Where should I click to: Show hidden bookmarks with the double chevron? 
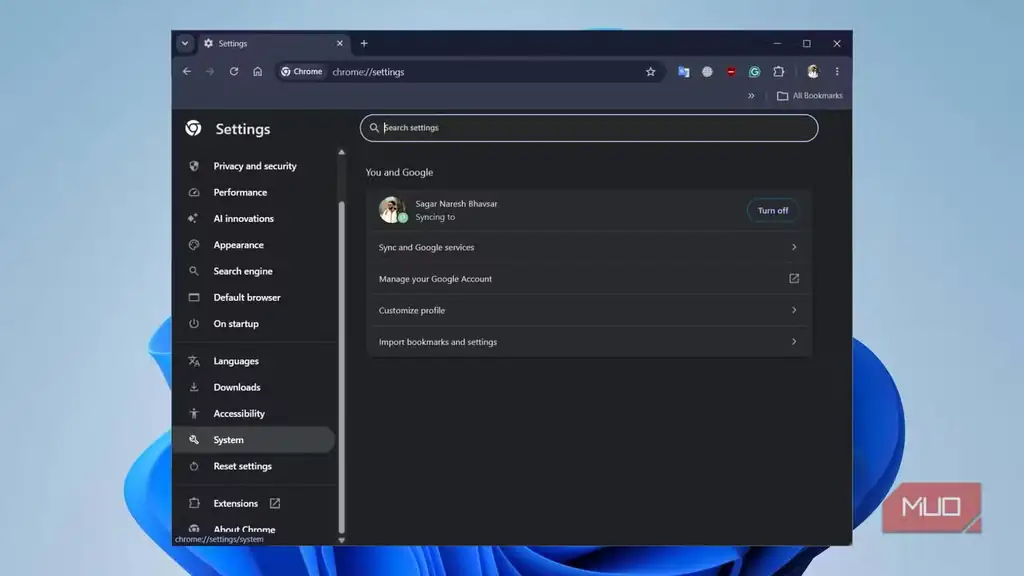click(751, 95)
